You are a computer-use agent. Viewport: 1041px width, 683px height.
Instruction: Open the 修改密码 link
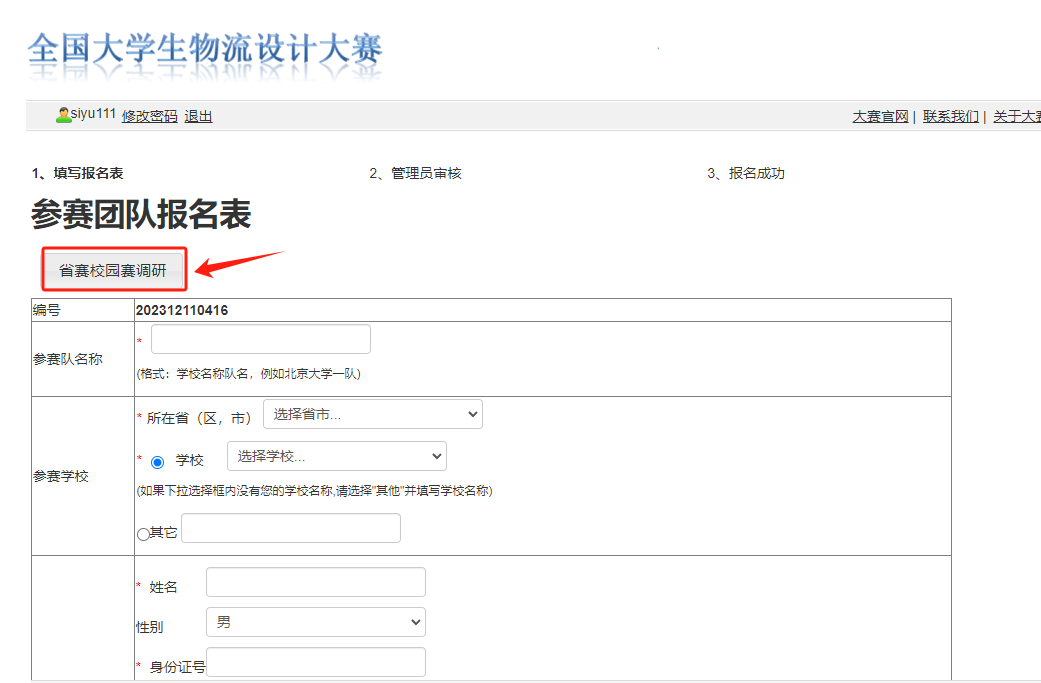click(x=149, y=116)
